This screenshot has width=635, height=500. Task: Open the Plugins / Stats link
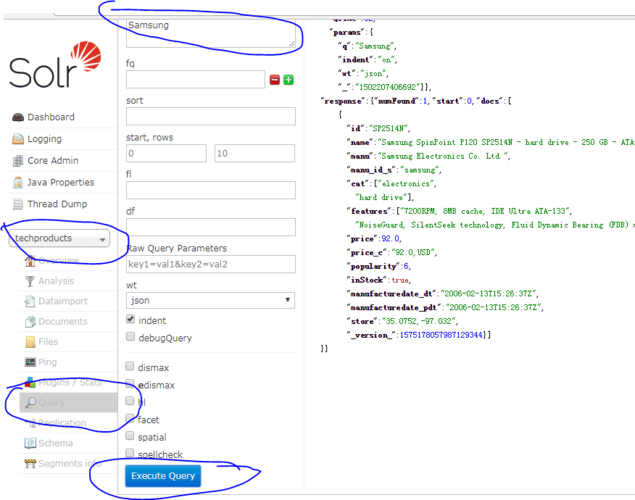coord(70,382)
